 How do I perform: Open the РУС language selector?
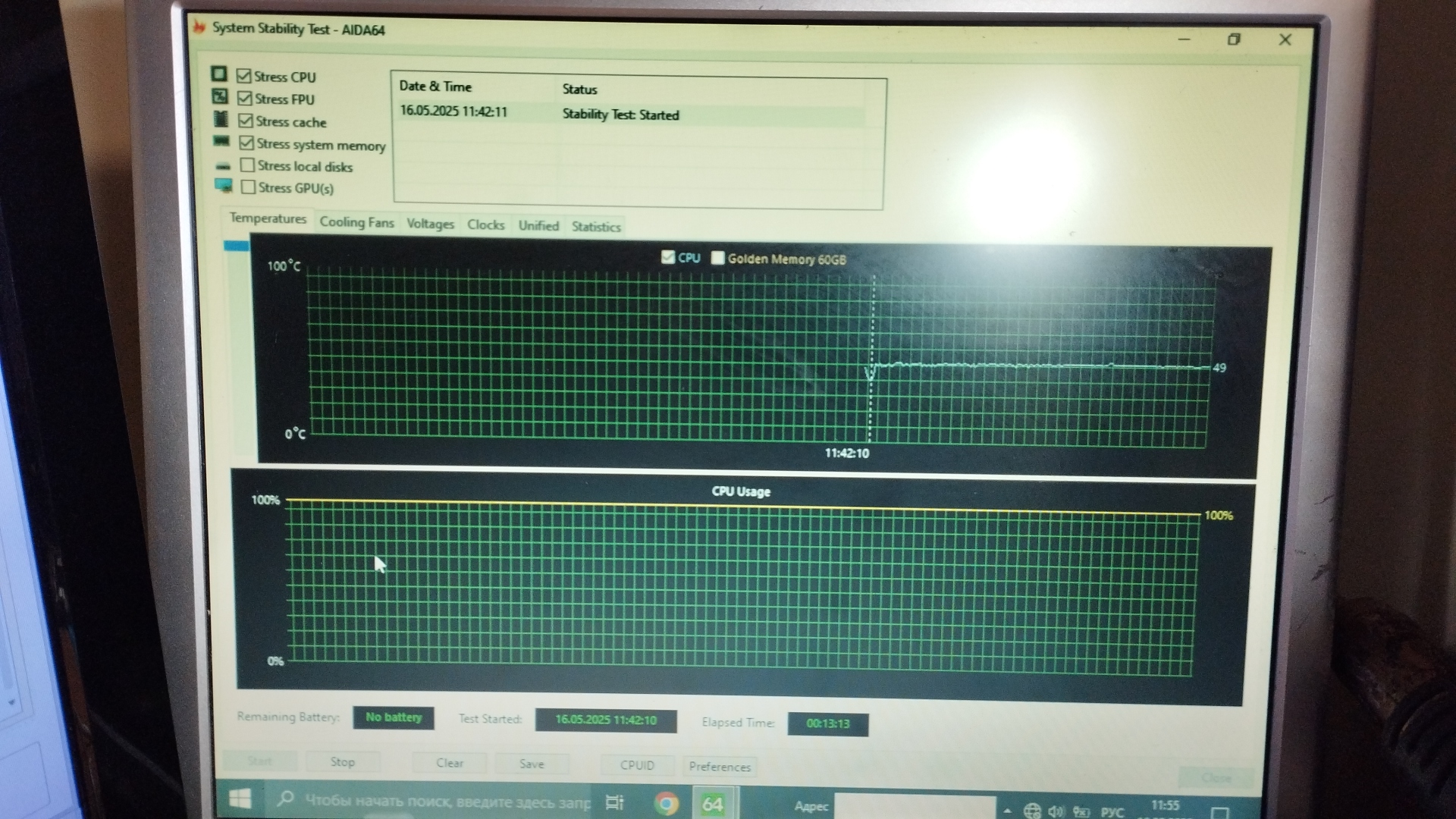(x=1112, y=811)
